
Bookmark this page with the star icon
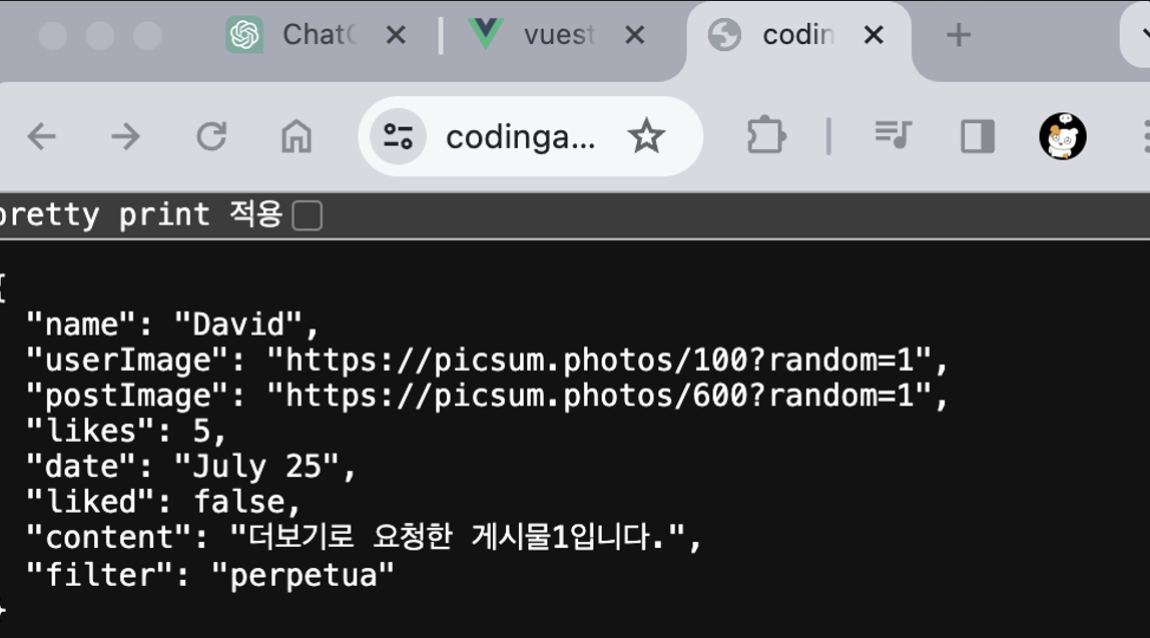coord(646,136)
